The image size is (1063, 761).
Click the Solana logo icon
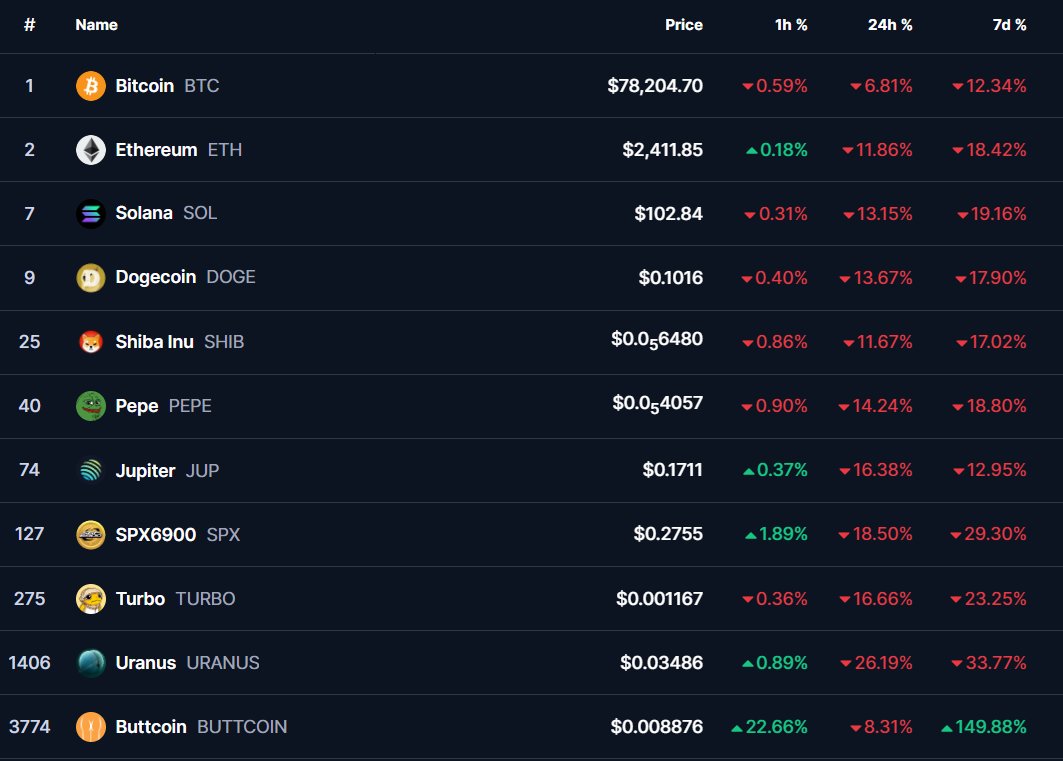91,213
